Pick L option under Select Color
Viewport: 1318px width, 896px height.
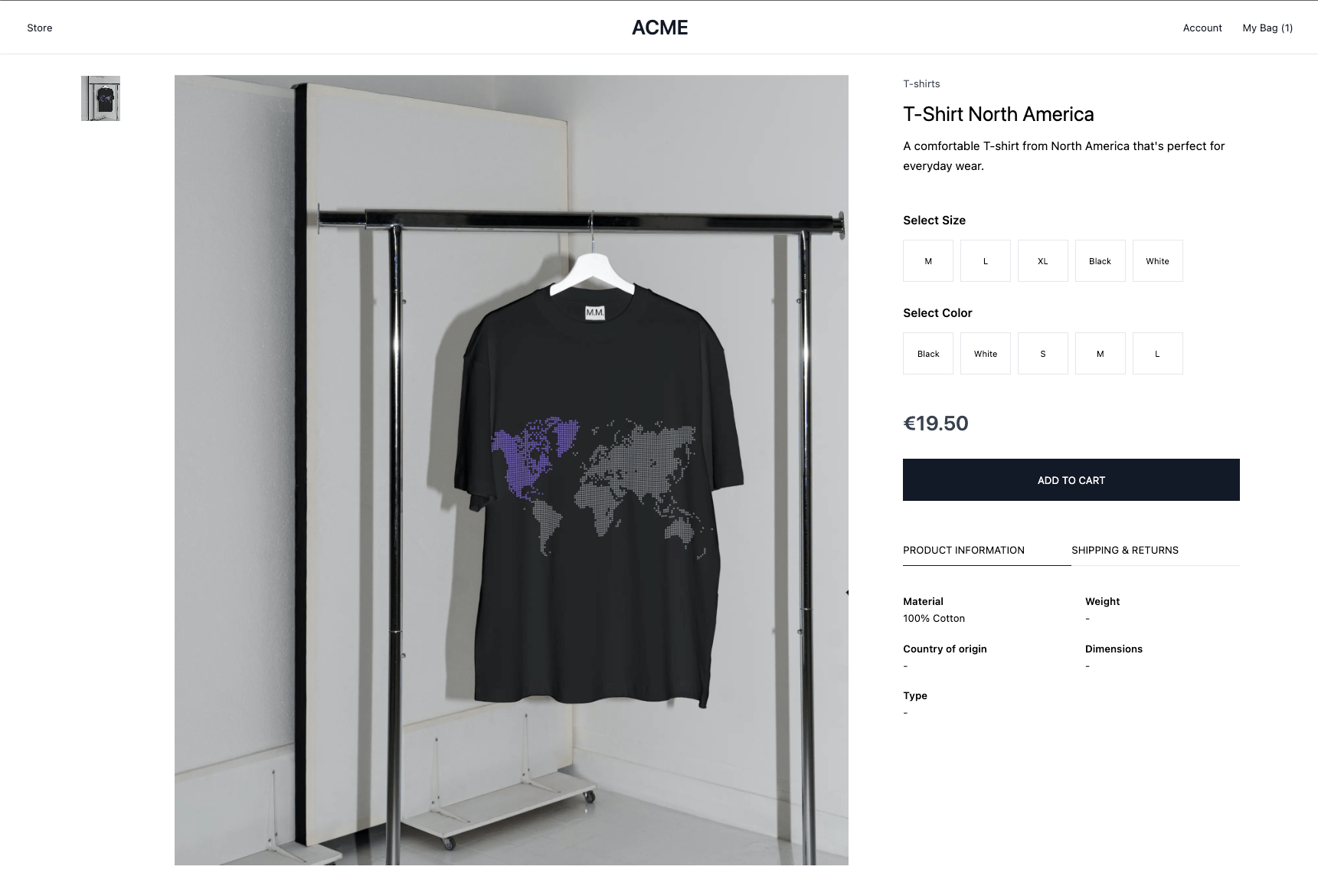click(1158, 354)
